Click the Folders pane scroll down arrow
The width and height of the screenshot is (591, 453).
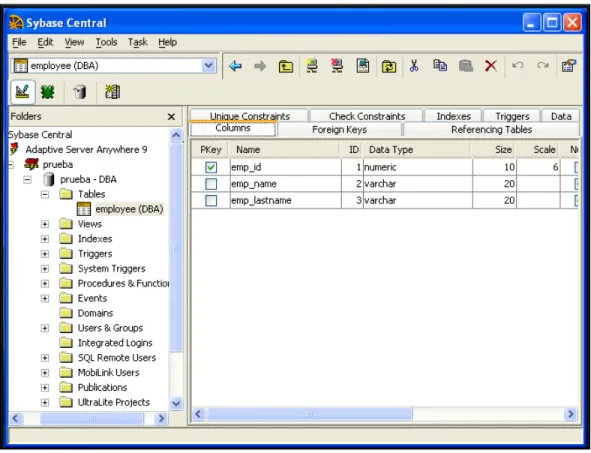coord(176,403)
